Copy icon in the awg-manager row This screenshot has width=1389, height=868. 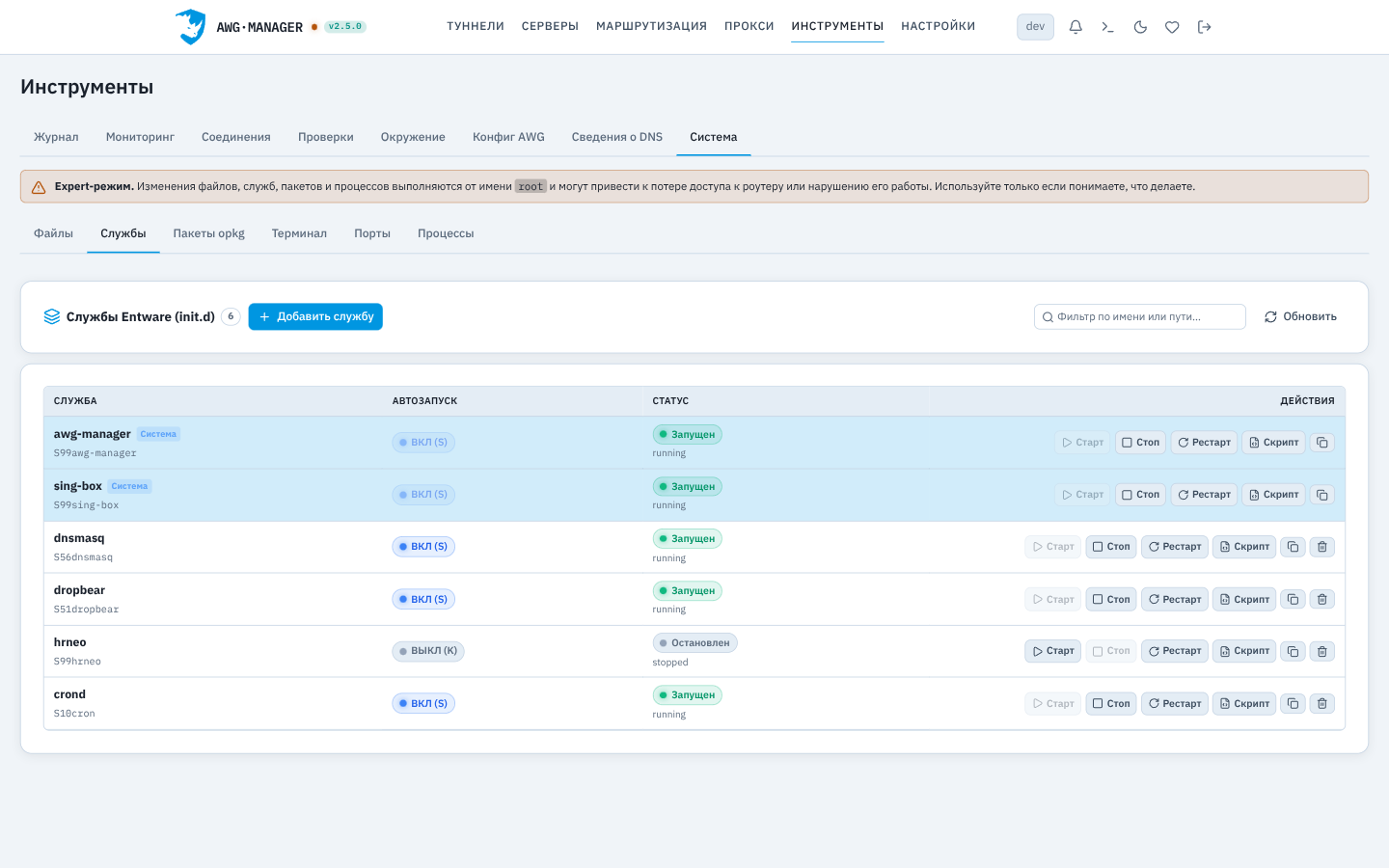pos(1322,443)
